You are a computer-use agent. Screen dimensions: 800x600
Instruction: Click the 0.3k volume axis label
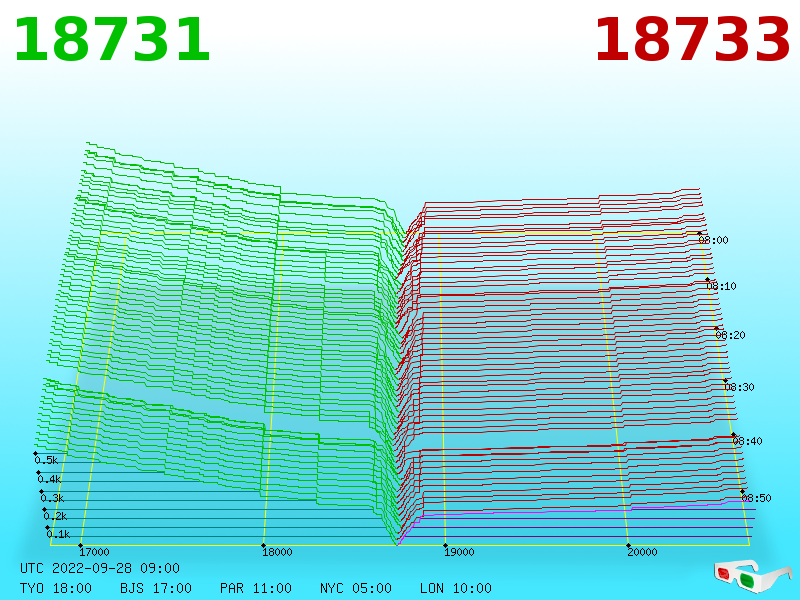click(x=52, y=498)
